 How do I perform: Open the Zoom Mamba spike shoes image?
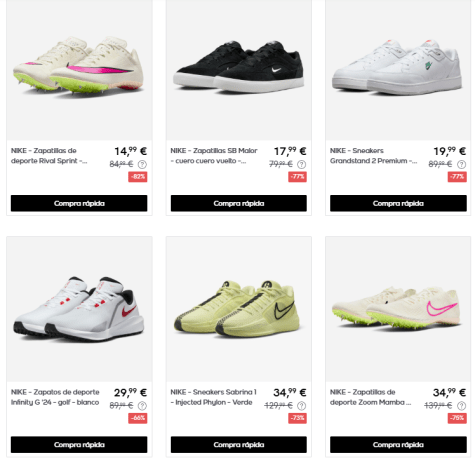coord(398,309)
